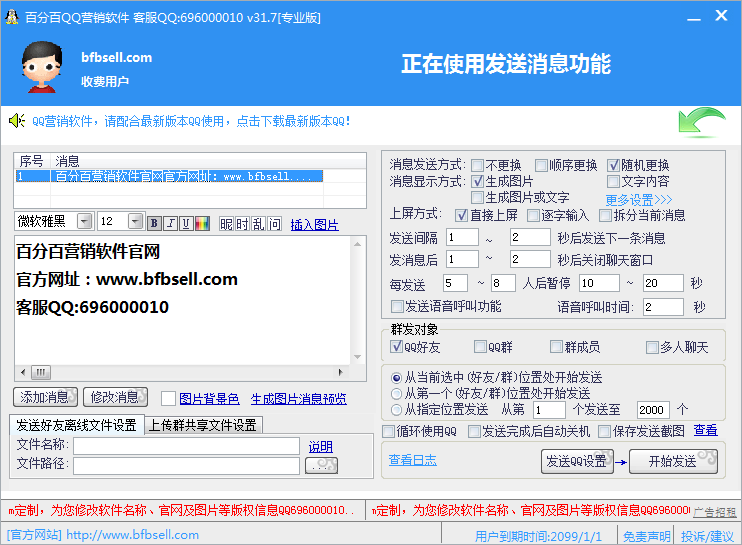Image resolution: width=742 pixels, height=545 pixels.
Task: Check the 顺序更换 sequential option
Action: pos(541,165)
